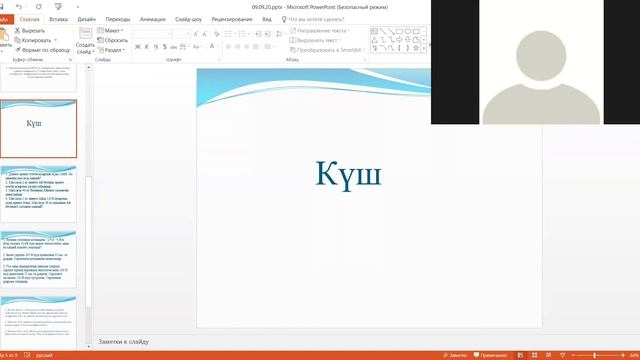Apply italic formatting (К)
640x360 pixels.
pyautogui.click(x=147, y=47)
